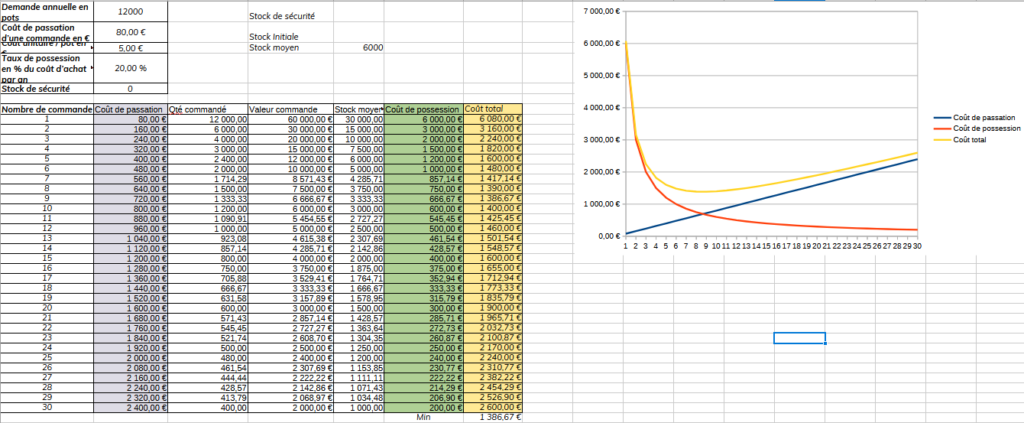Select the possession cost cell 206,90 €
Image resolution: width=1024 pixels, height=423 pixels.
[424, 396]
